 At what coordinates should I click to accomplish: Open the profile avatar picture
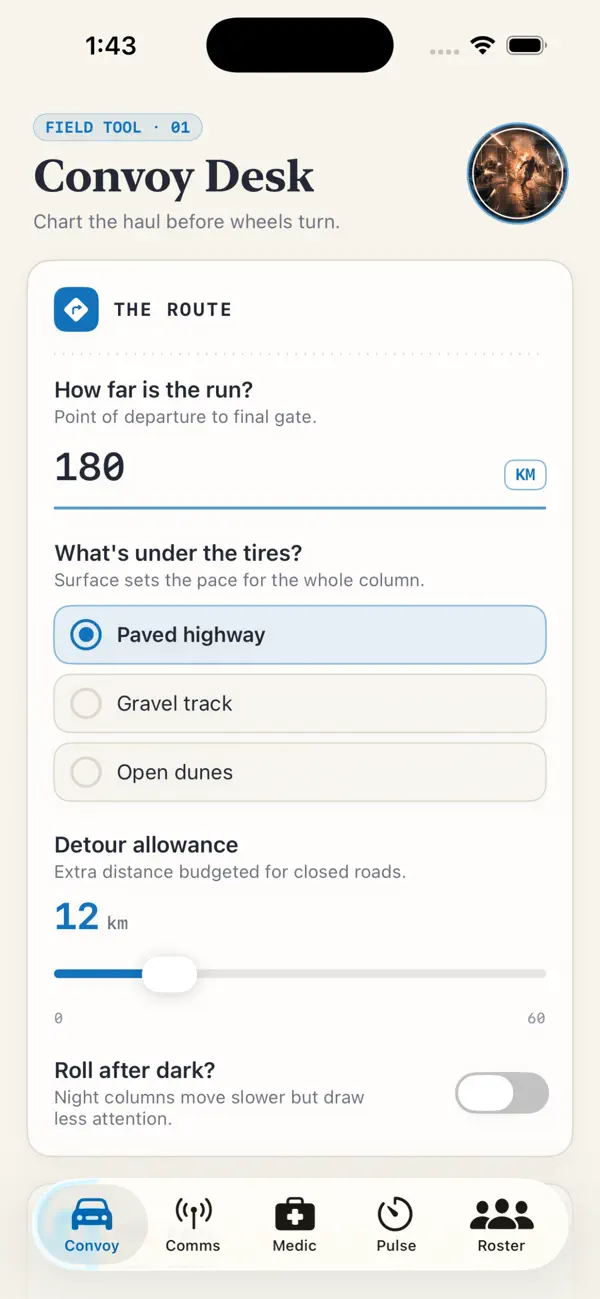pos(518,174)
